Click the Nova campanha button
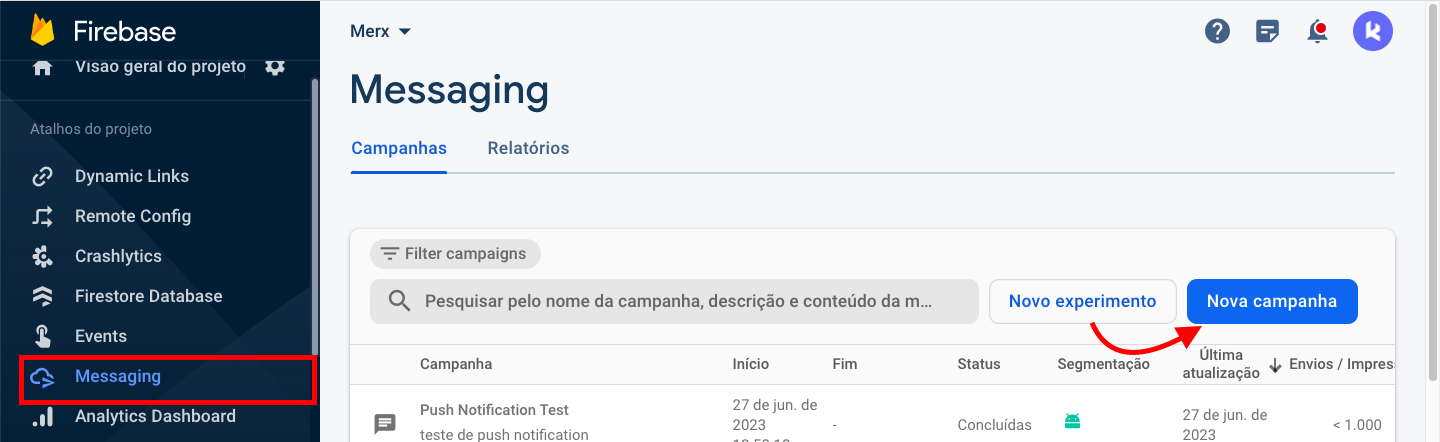 (1272, 301)
